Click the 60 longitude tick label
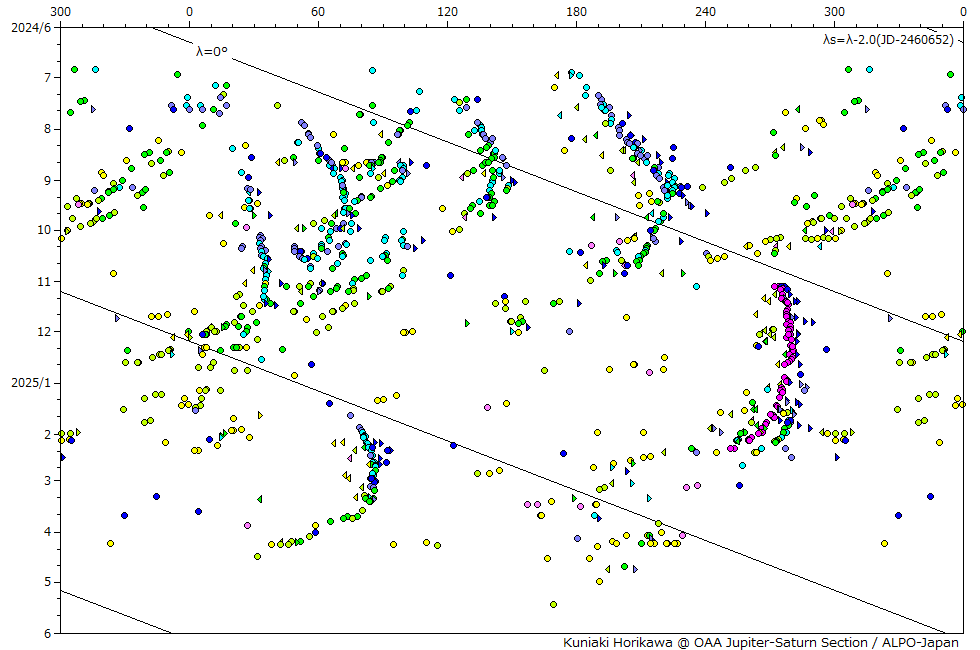980x650 pixels. (x=318, y=12)
